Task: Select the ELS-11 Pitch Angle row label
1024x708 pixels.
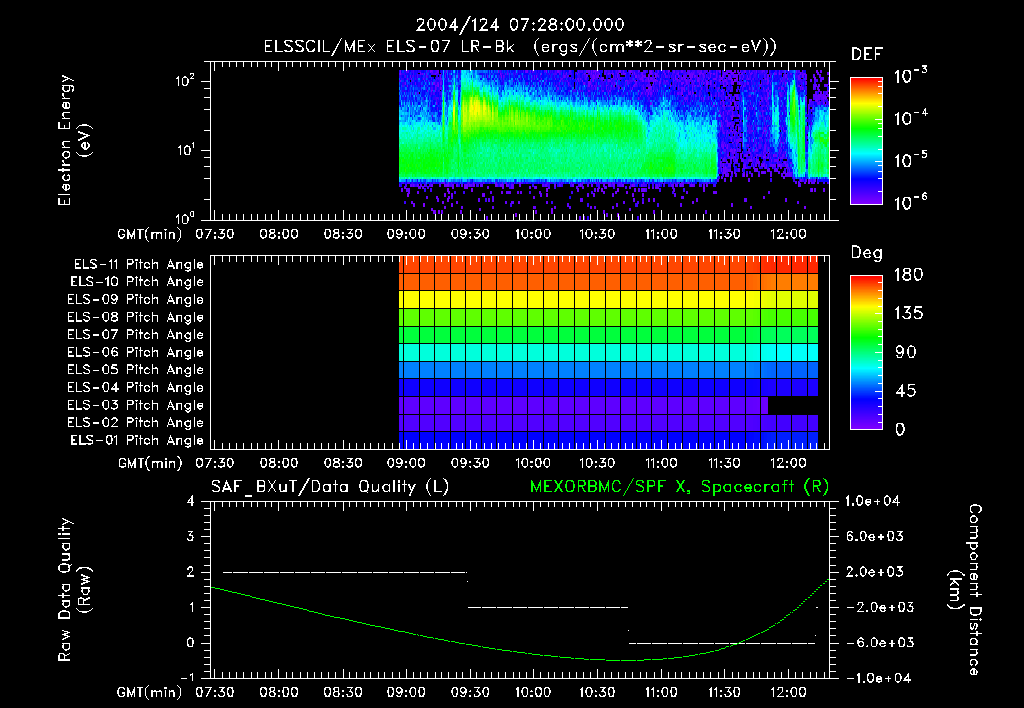Action: pos(138,265)
